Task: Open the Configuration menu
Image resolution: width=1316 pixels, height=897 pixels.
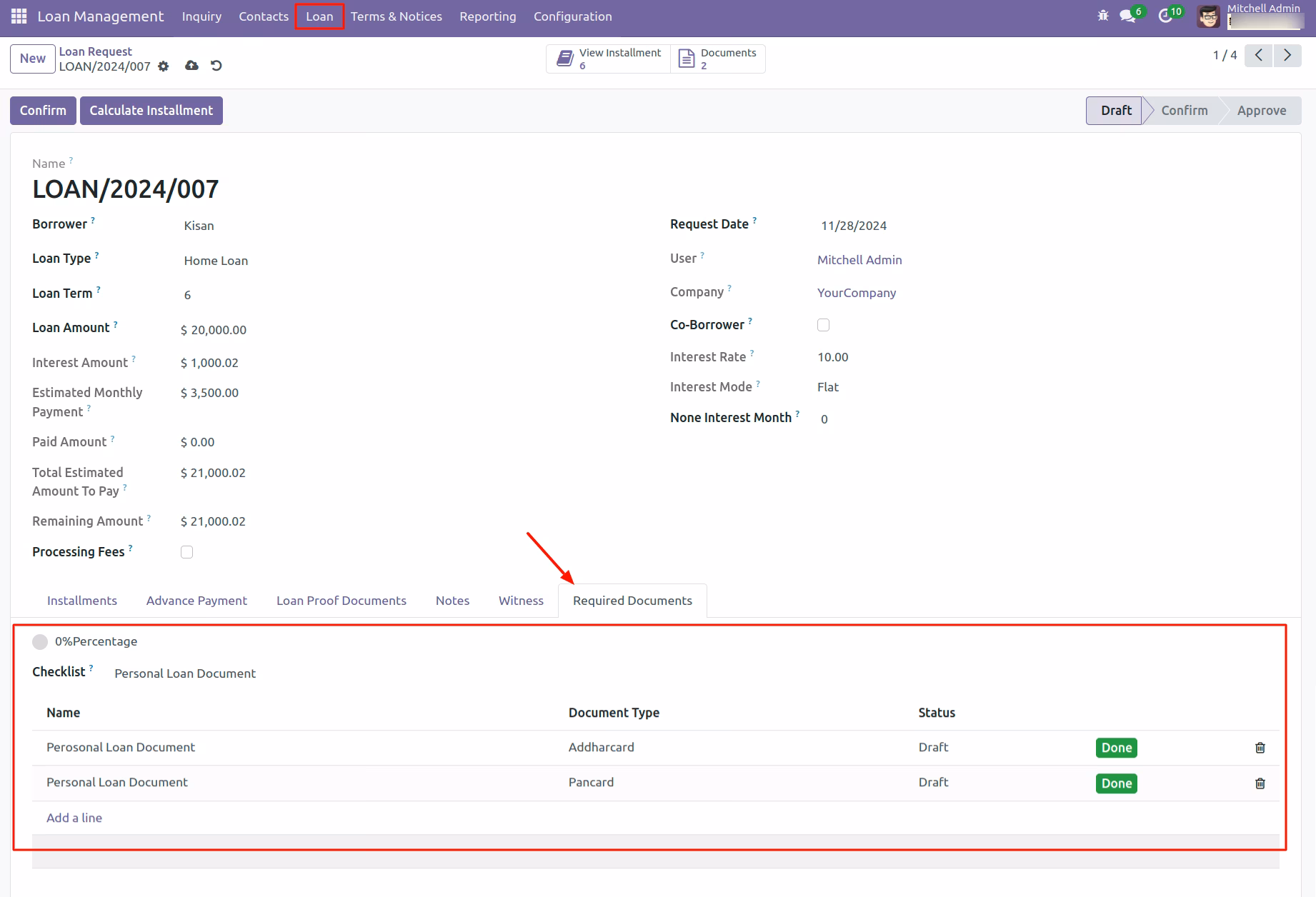Action: pyautogui.click(x=573, y=16)
